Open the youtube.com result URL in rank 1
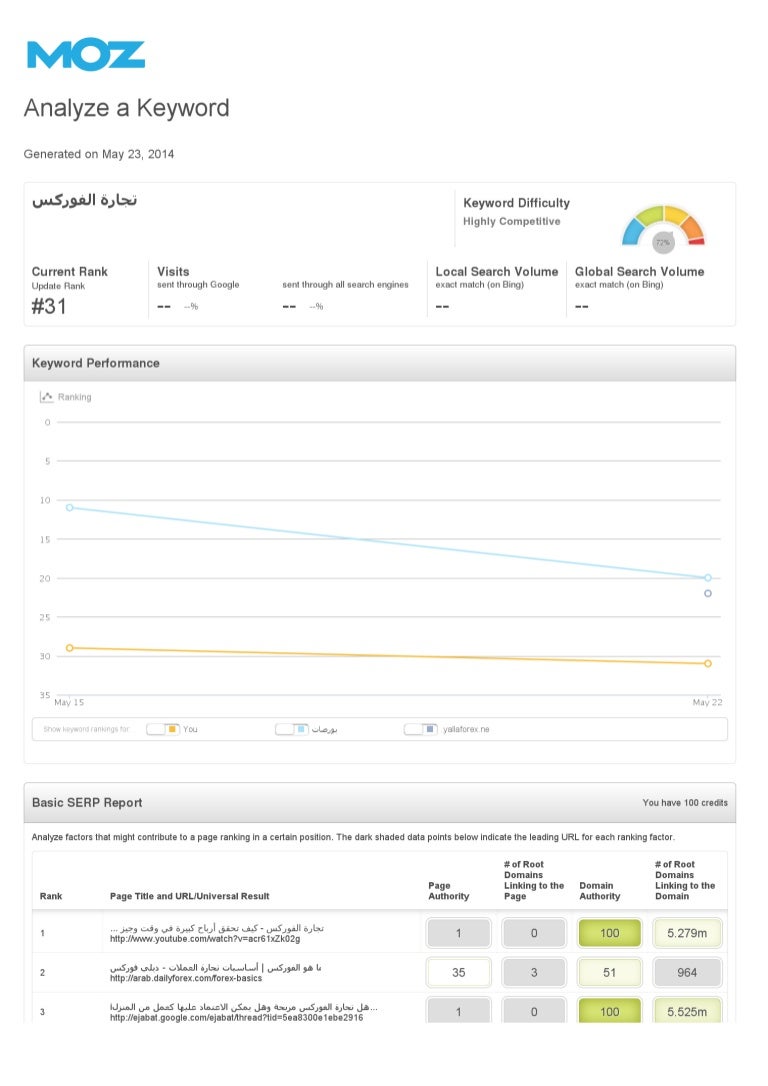The image size is (768, 1086). [x=205, y=939]
